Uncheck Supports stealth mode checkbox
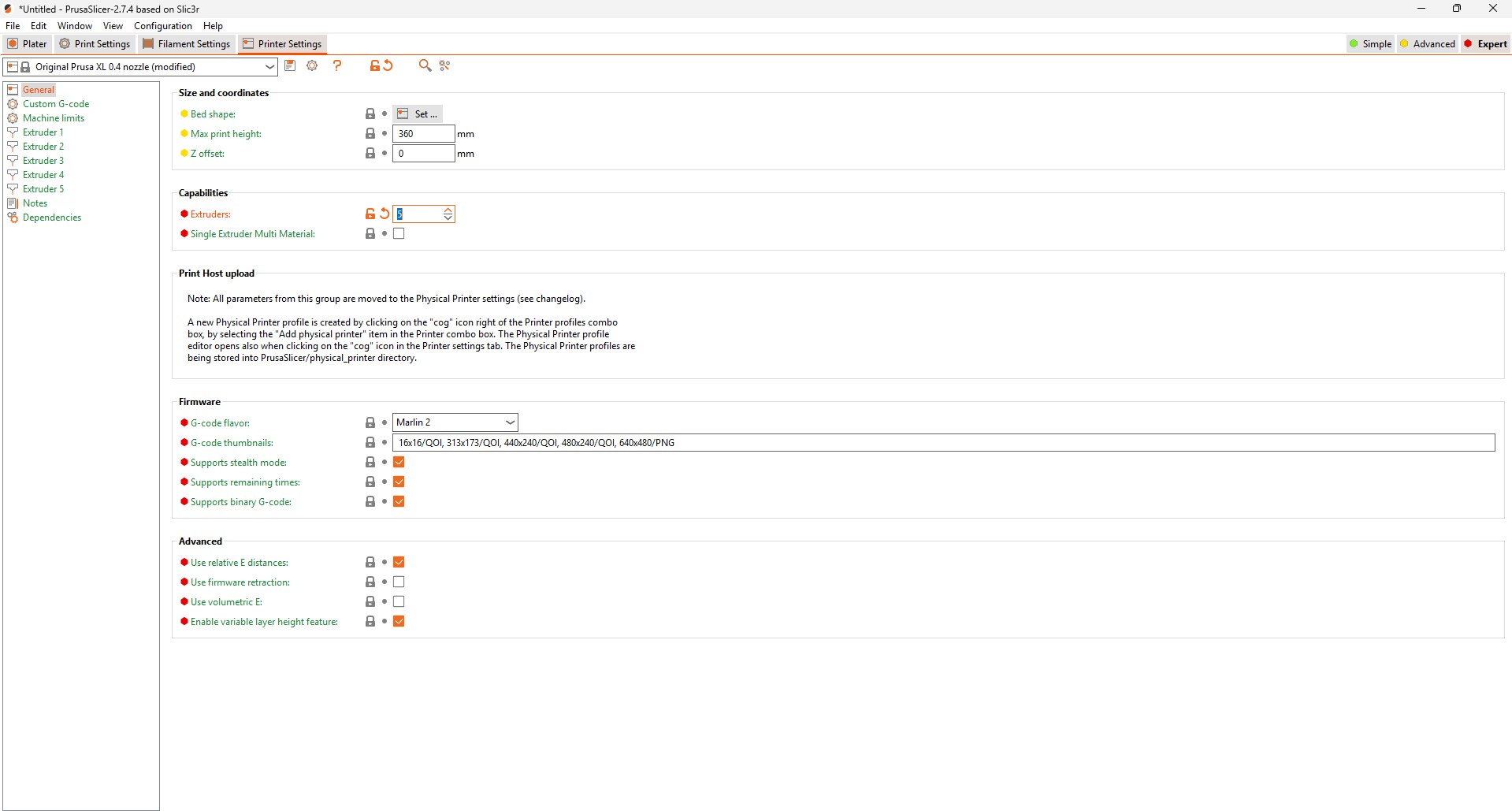1512x811 pixels. point(399,463)
